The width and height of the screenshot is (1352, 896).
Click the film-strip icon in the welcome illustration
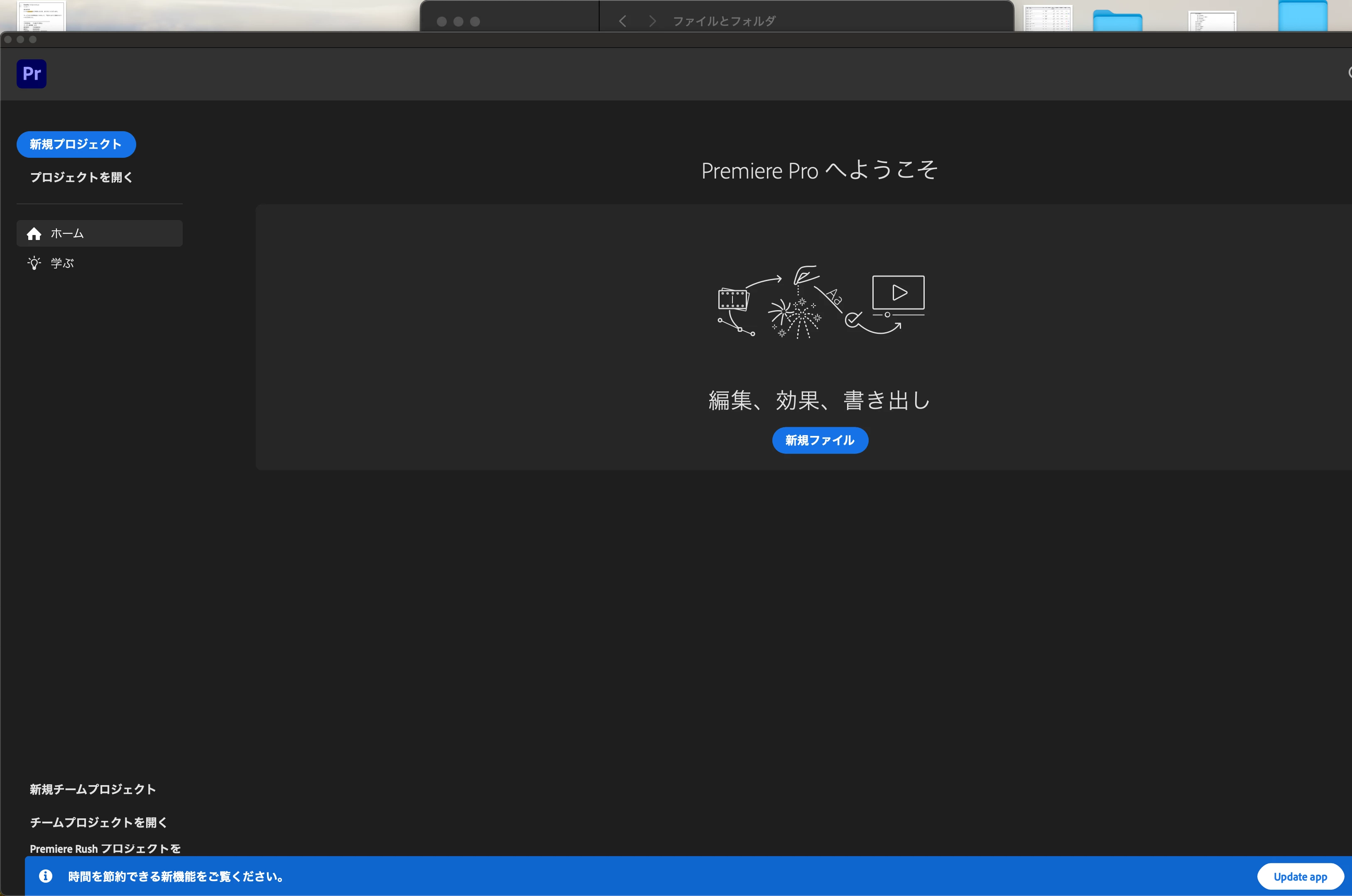tap(733, 300)
